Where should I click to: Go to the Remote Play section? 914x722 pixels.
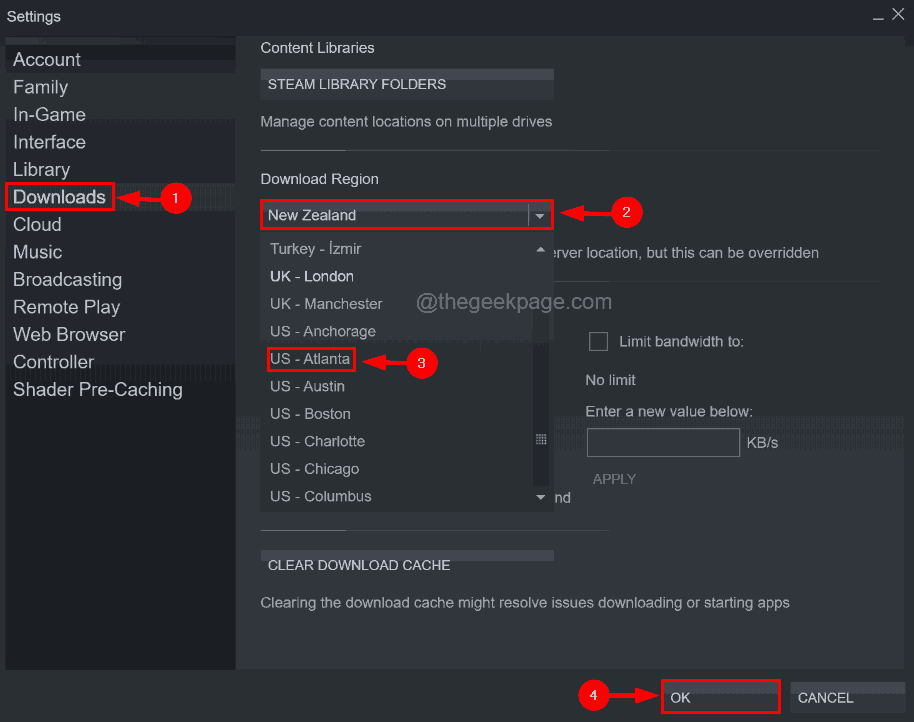(66, 307)
